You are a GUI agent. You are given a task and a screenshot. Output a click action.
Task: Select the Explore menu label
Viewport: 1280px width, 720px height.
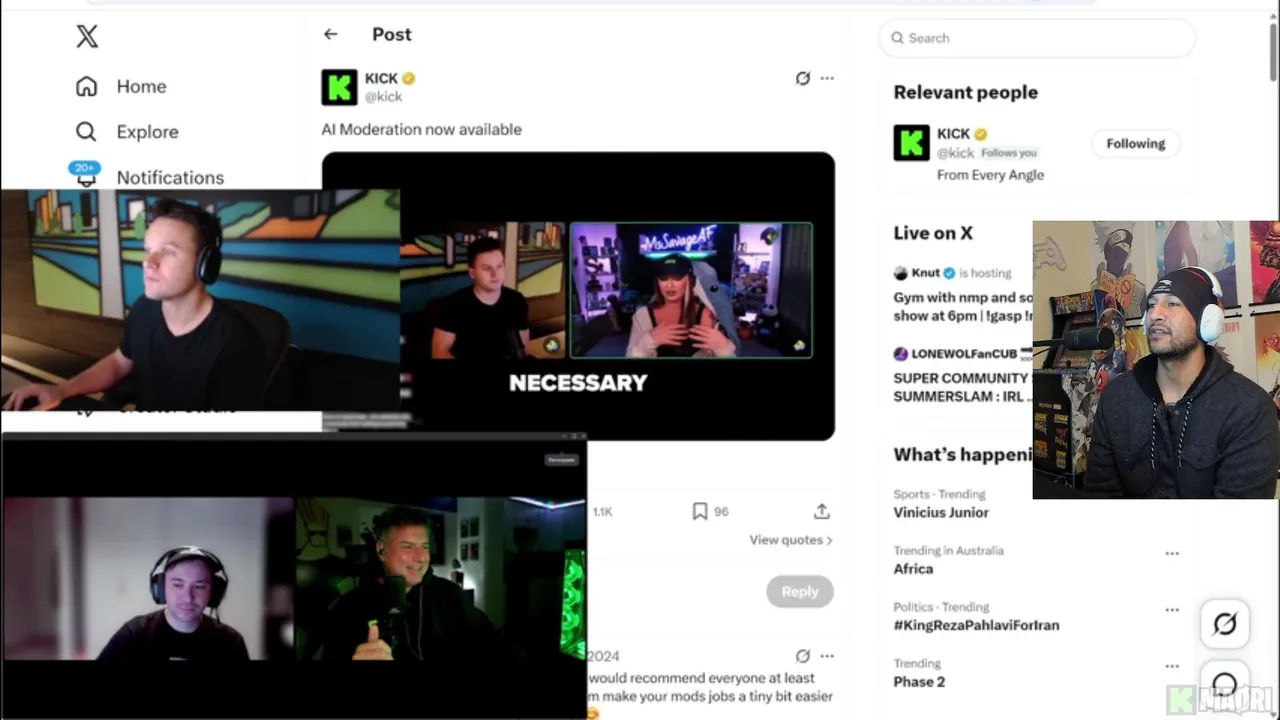tap(148, 131)
